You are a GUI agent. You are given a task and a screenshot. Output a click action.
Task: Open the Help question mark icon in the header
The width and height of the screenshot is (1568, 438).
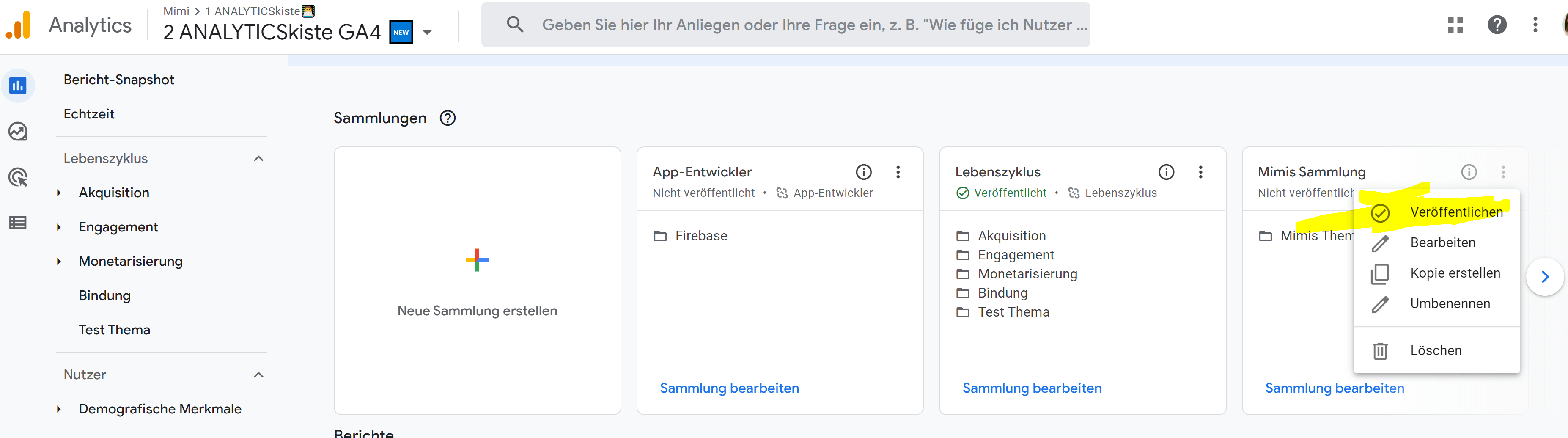coord(1497,25)
